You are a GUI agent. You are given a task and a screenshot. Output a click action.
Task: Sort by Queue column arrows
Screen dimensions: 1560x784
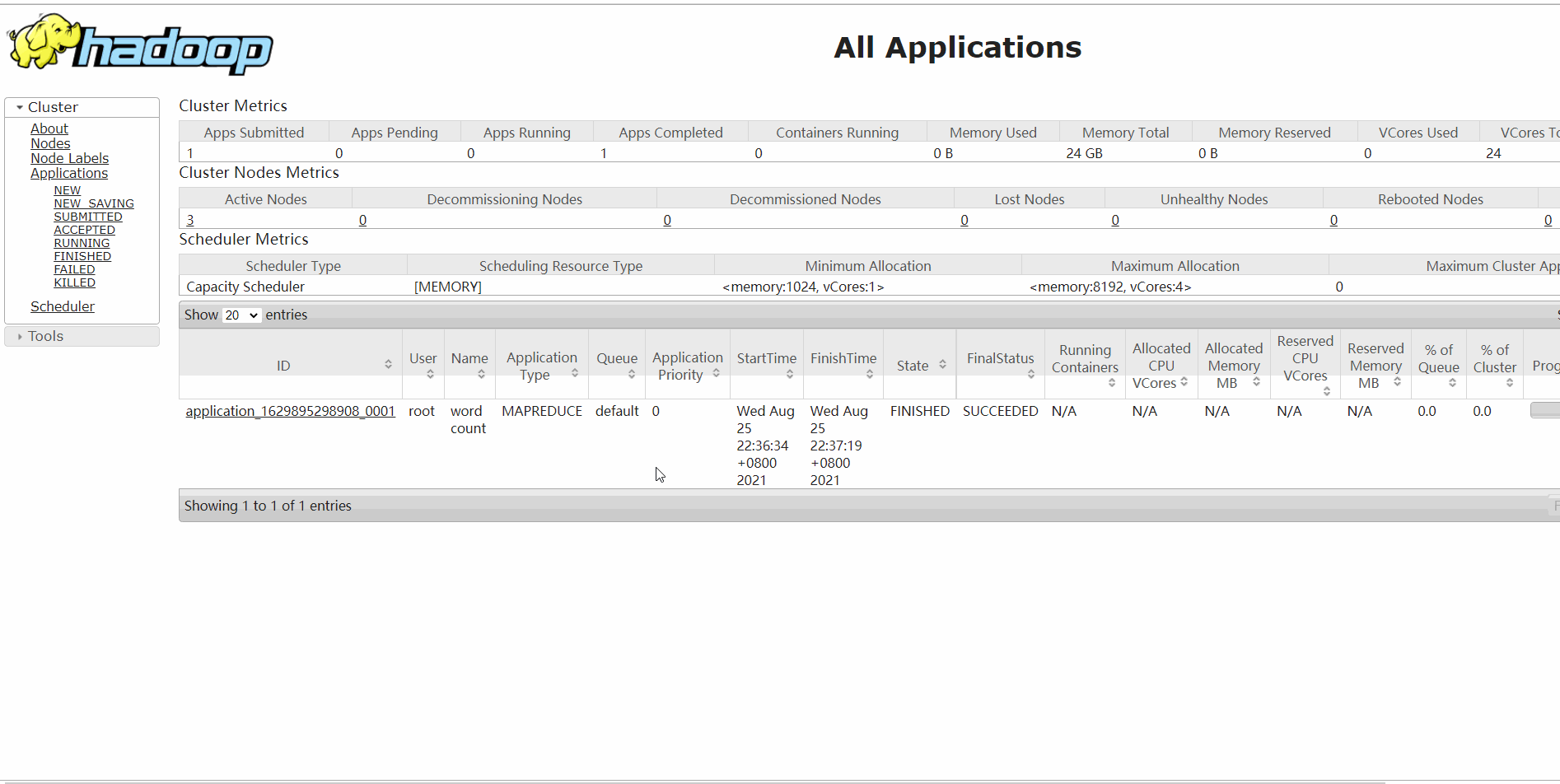(x=632, y=374)
